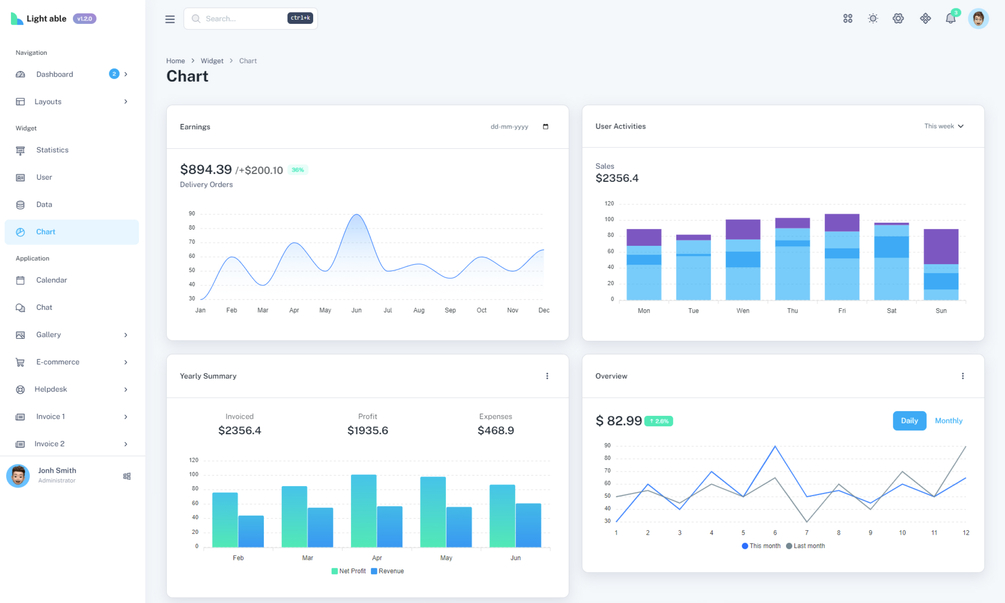Open the calendar picker icon in Earnings
The width and height of the screenshot is (1005, 603).
tap(545, 127)
